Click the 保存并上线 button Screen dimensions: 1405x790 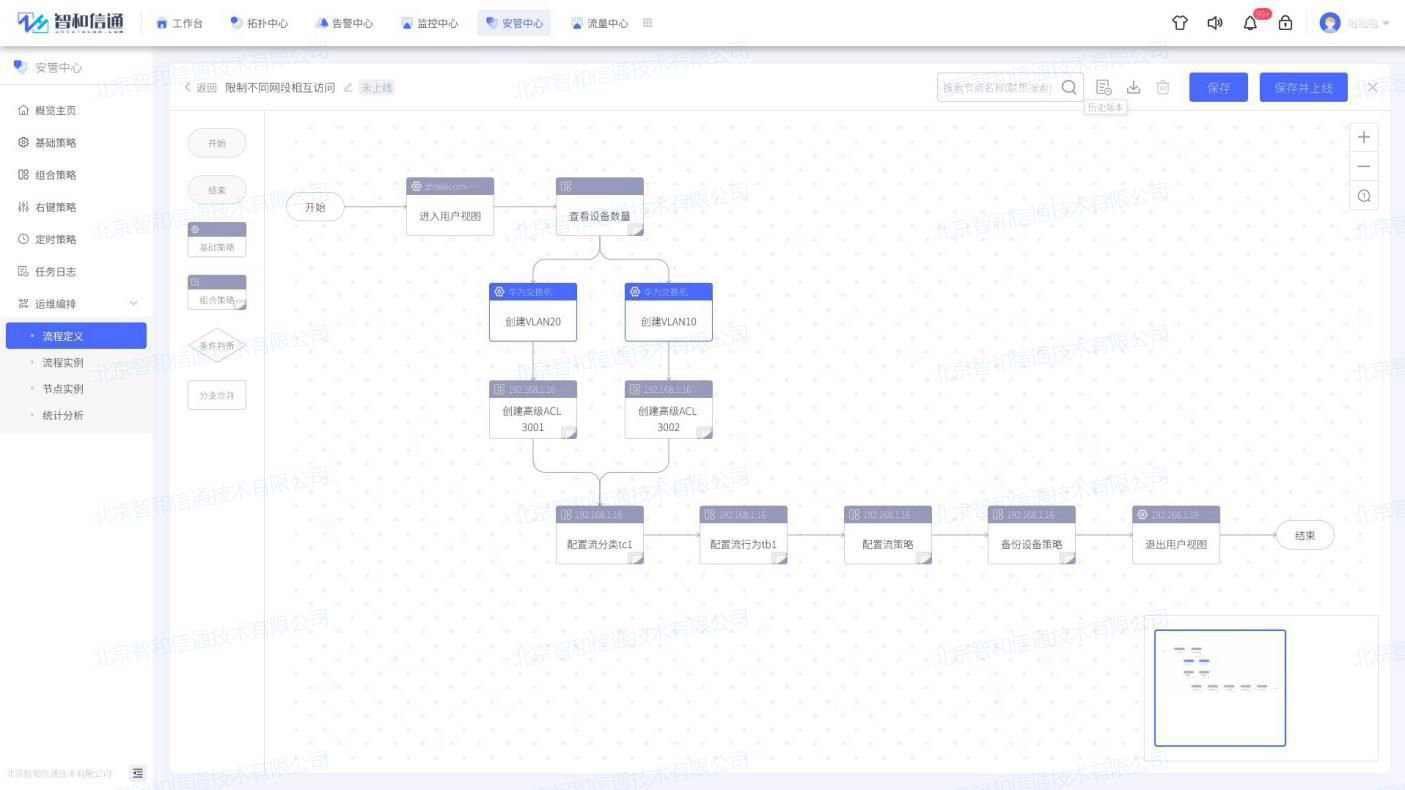click(1303, 87)
